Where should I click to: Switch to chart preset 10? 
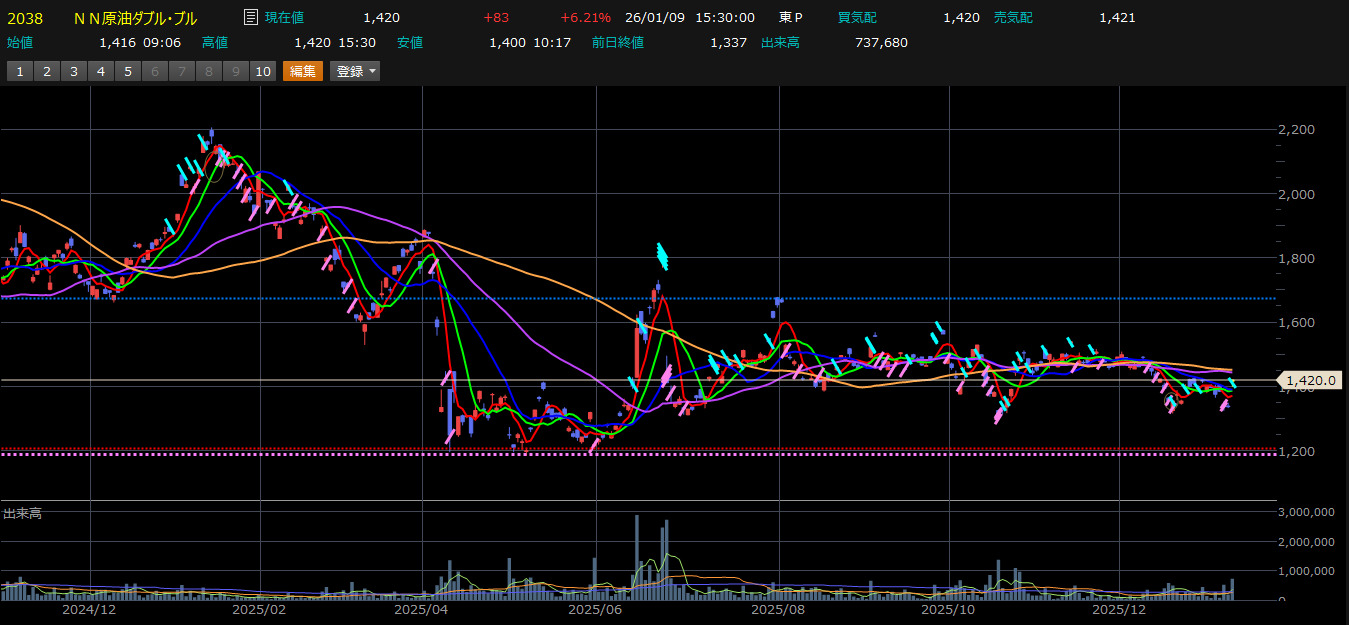(x=263, y=71)
